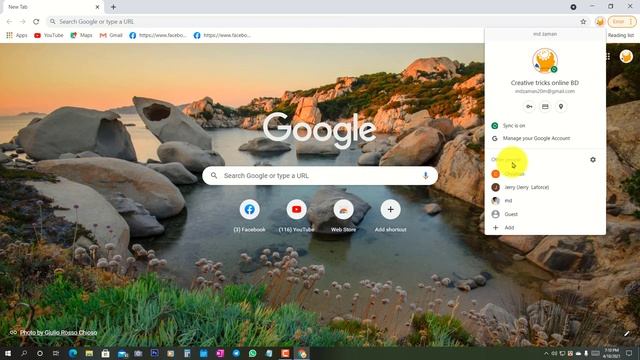Image resolution: width=640 pixels, height=360 pixels.
Task: Start voice search with microphone icon
Action: tap(425, 176)
